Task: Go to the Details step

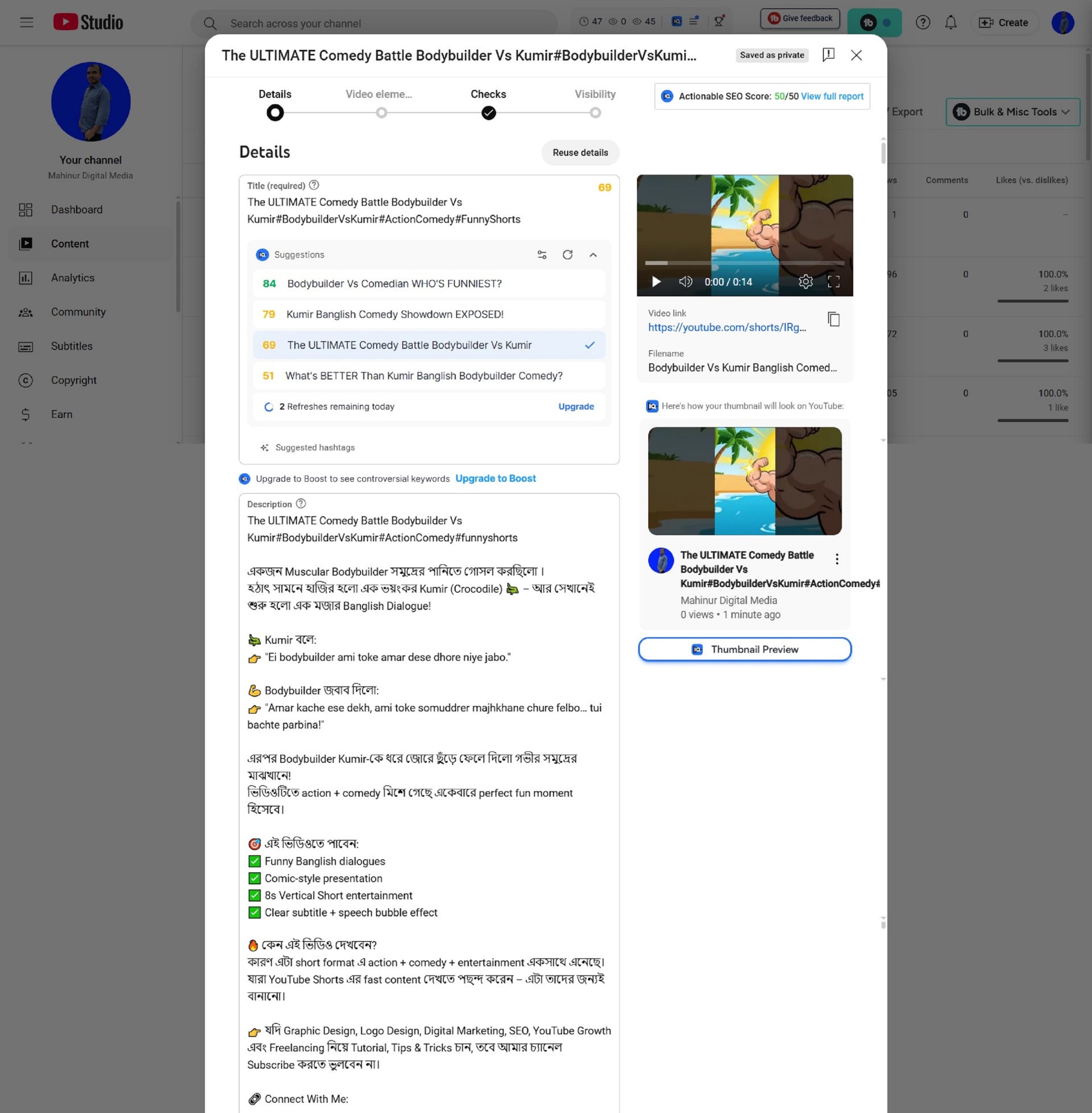Action: tap(275, 104)
